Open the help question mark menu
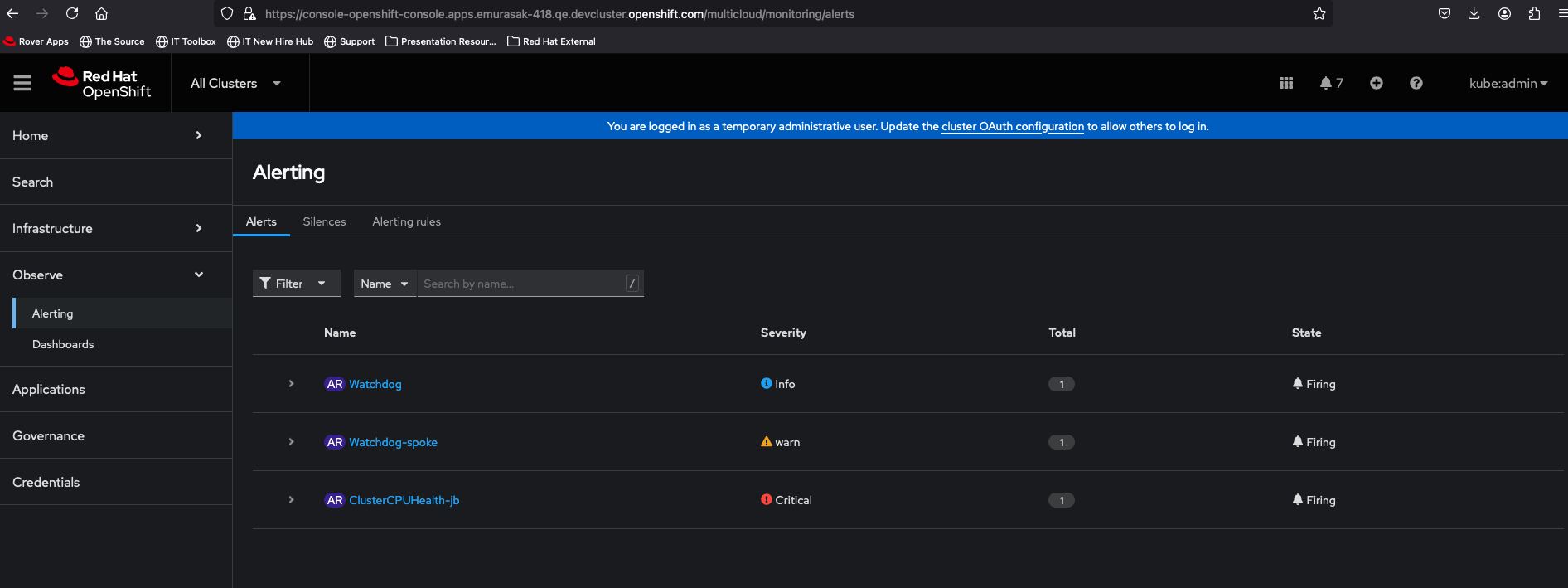This screenshot has height=588, width=1568. [1416, 83]
